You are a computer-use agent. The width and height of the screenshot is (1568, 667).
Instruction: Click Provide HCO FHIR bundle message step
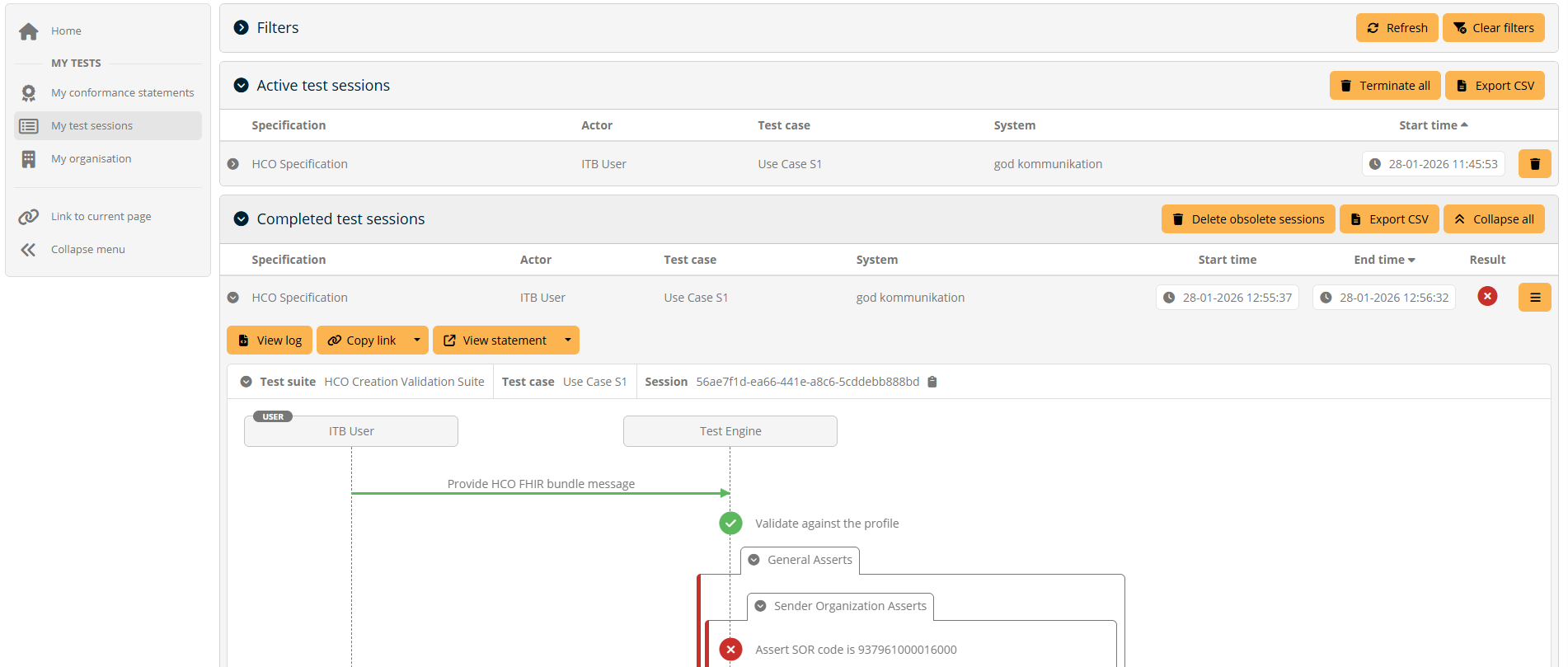[541, 484]
